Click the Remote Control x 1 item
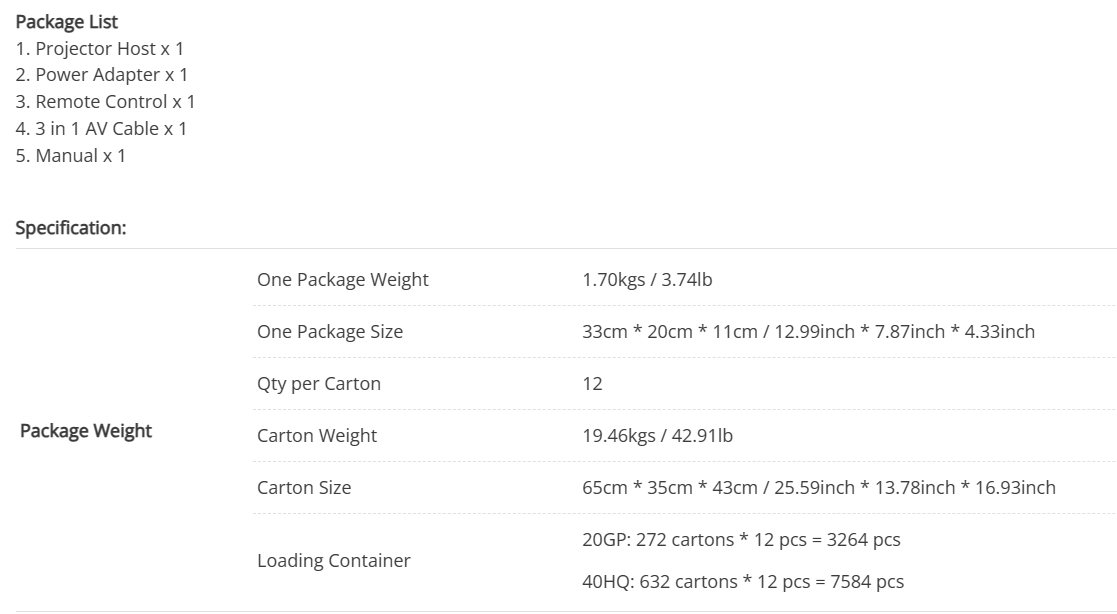The height and width of the screenshot is (614, 1117). click(105, 102)
